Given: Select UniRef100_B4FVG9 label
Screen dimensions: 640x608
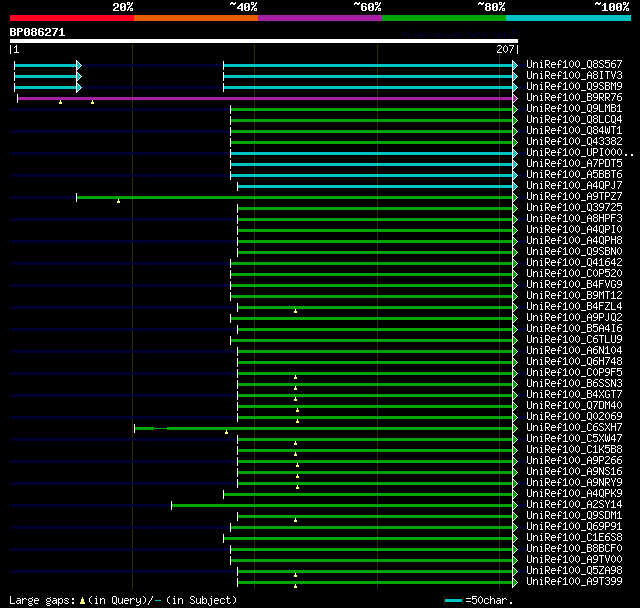Looking at the screenshot, I should [x=574, y=285].
